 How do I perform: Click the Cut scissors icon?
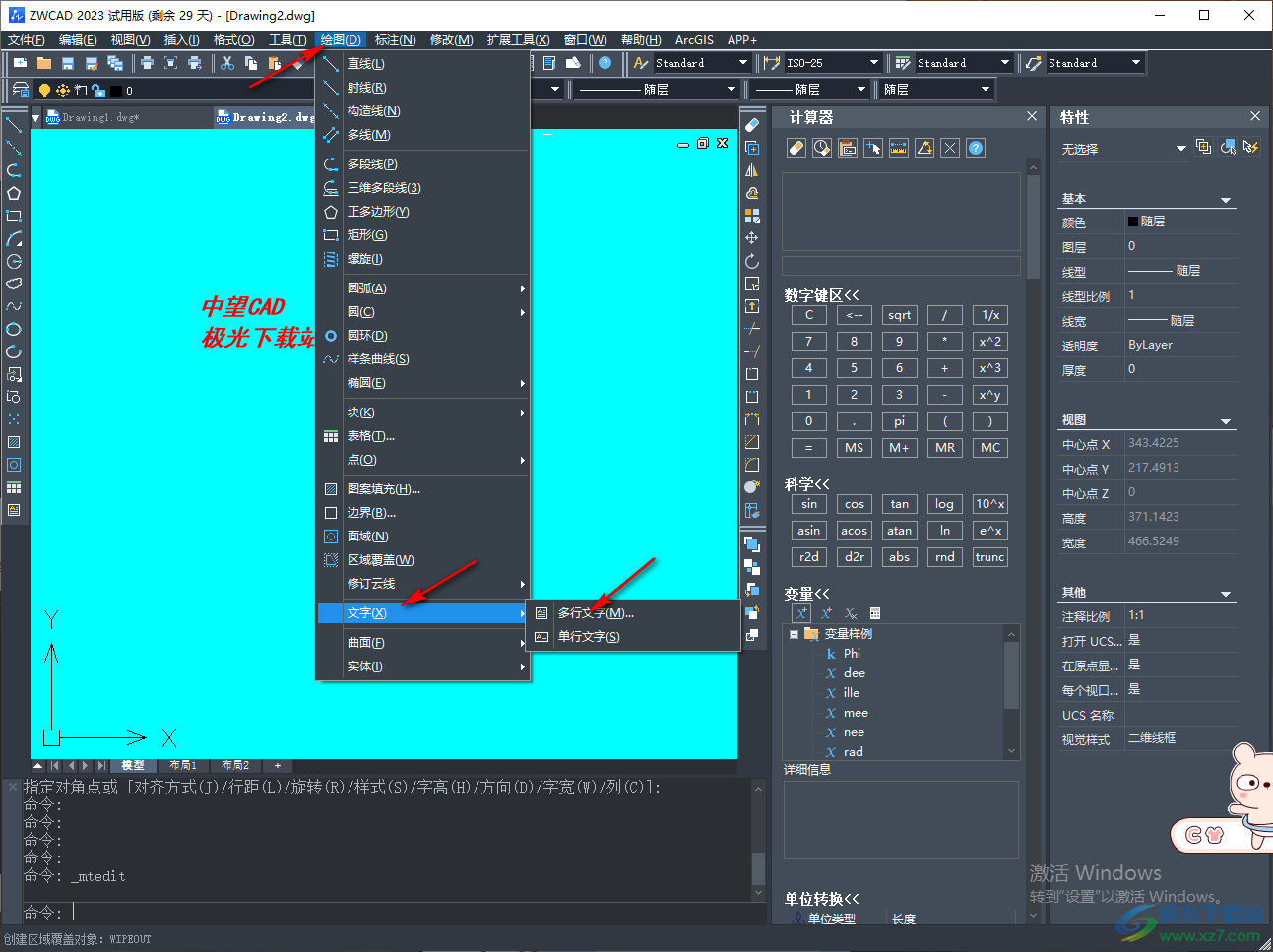coord(227,63)
